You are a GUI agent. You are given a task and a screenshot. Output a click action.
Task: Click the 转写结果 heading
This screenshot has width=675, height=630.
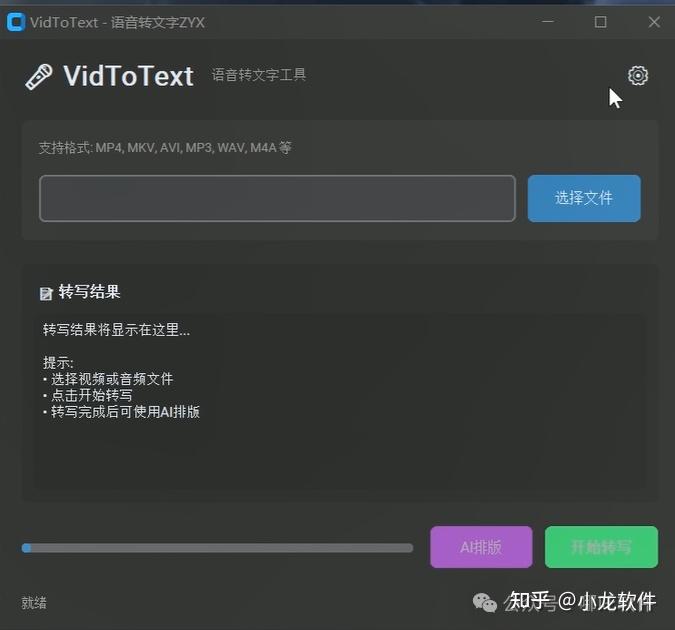pyautogui.click(x=89, y=292)
